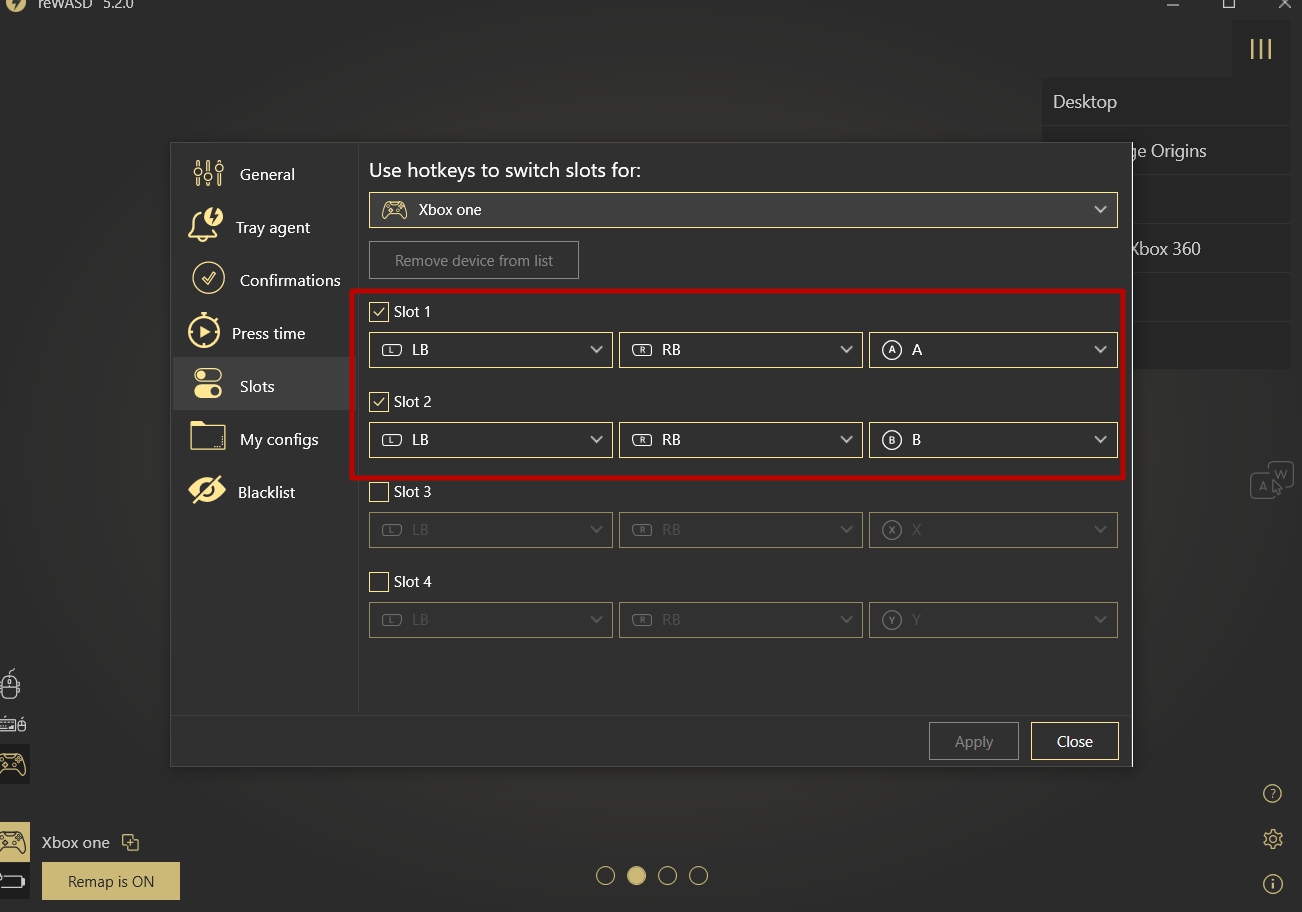The height and width of the screenshot is (912, 1302).
Task: Select the second slot circle indicator
Action: point(636,876)
